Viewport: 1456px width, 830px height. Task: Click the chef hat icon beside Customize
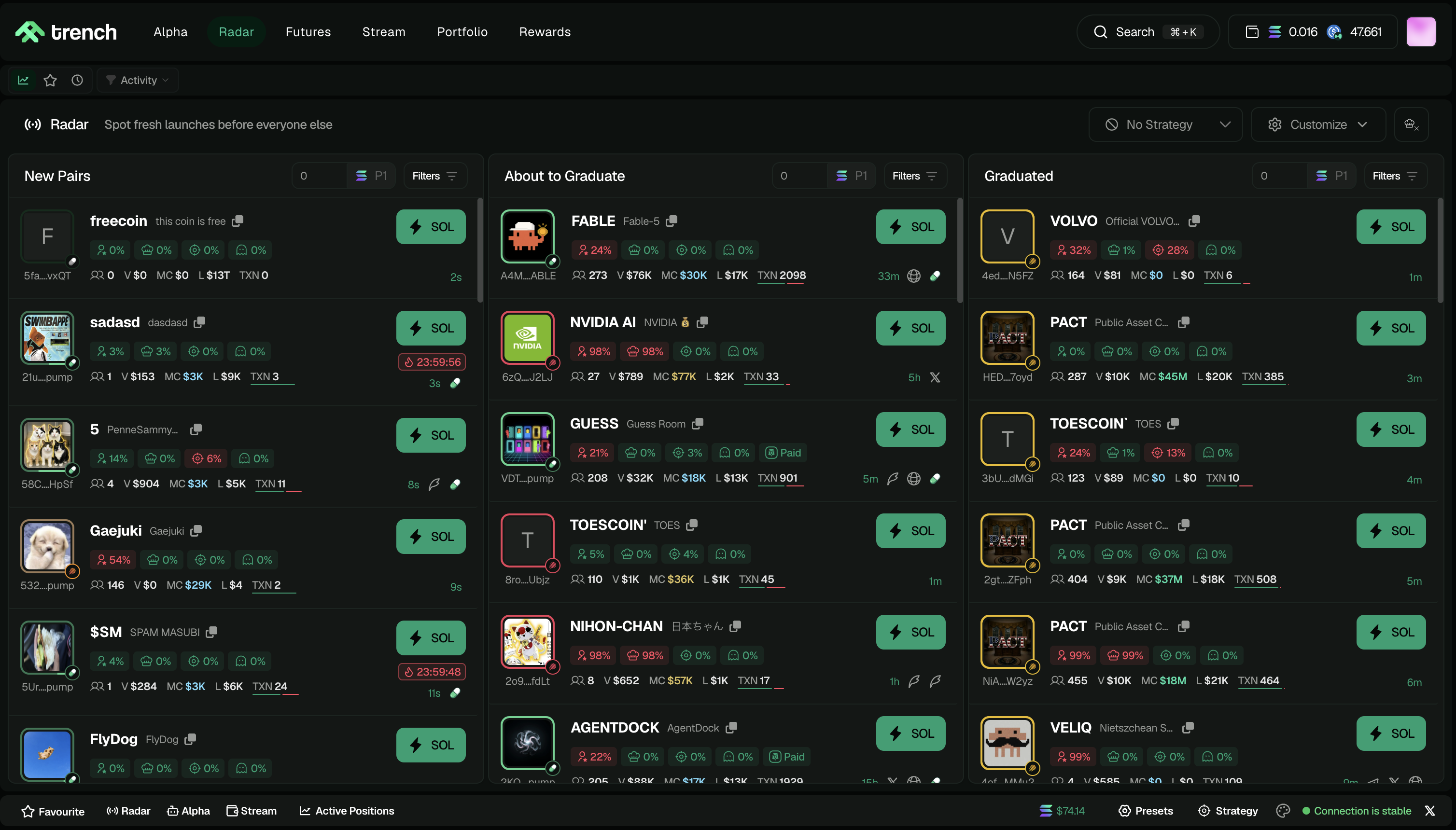[x=1411, y=124]
